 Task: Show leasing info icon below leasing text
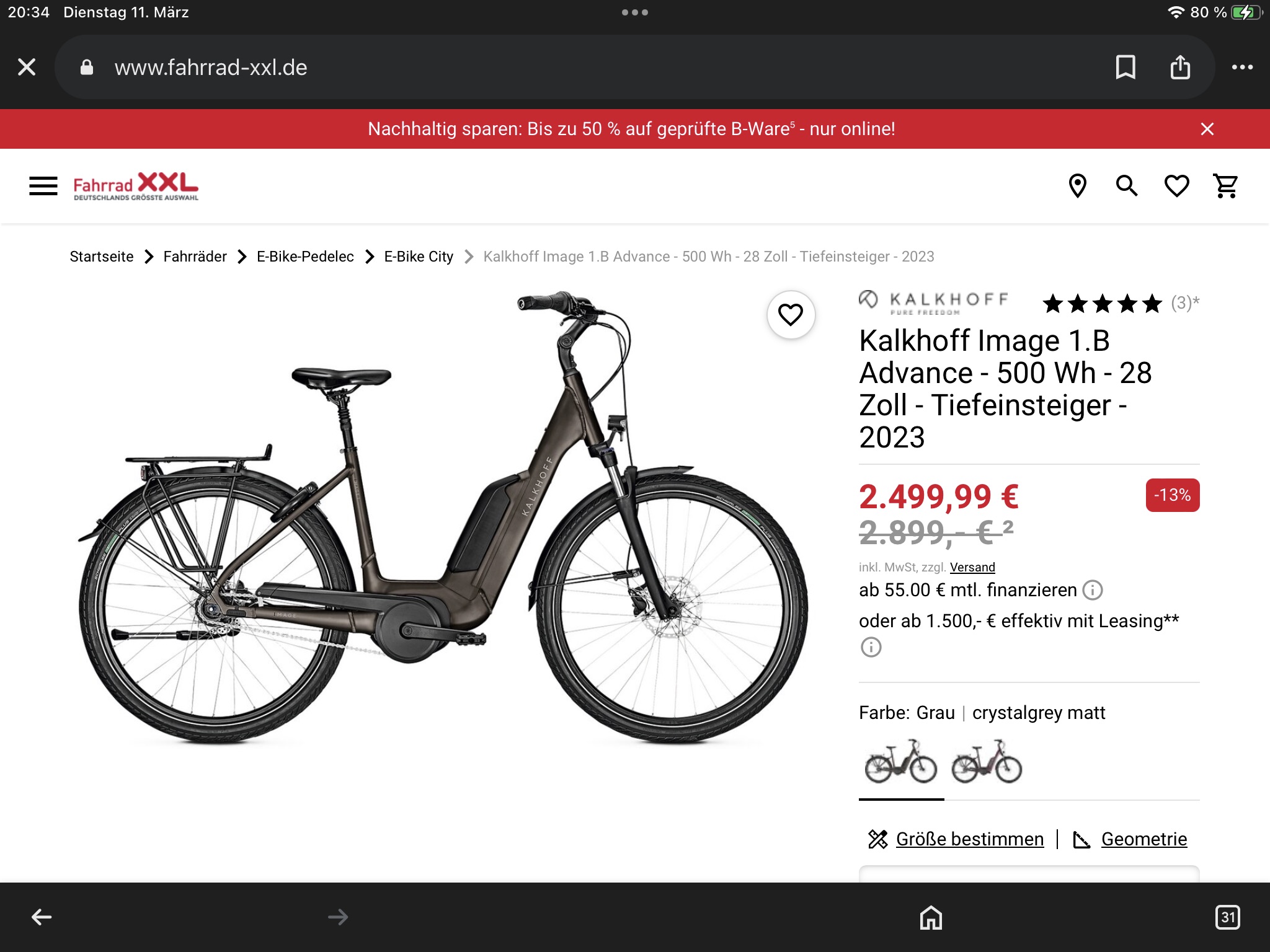(871, 647)
